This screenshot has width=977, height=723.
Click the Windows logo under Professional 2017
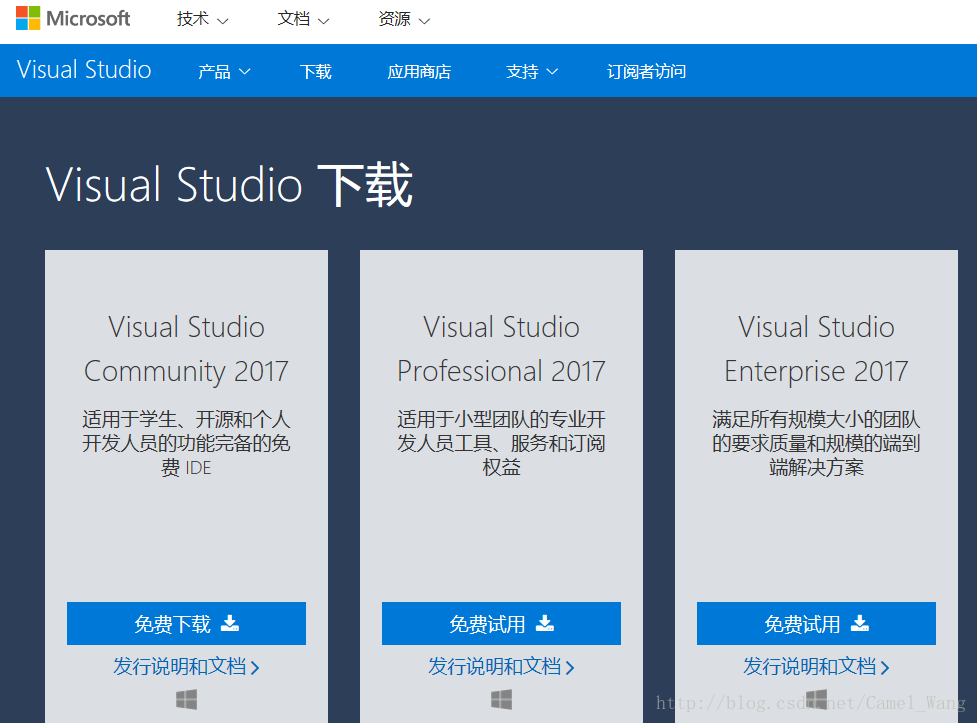502,699
